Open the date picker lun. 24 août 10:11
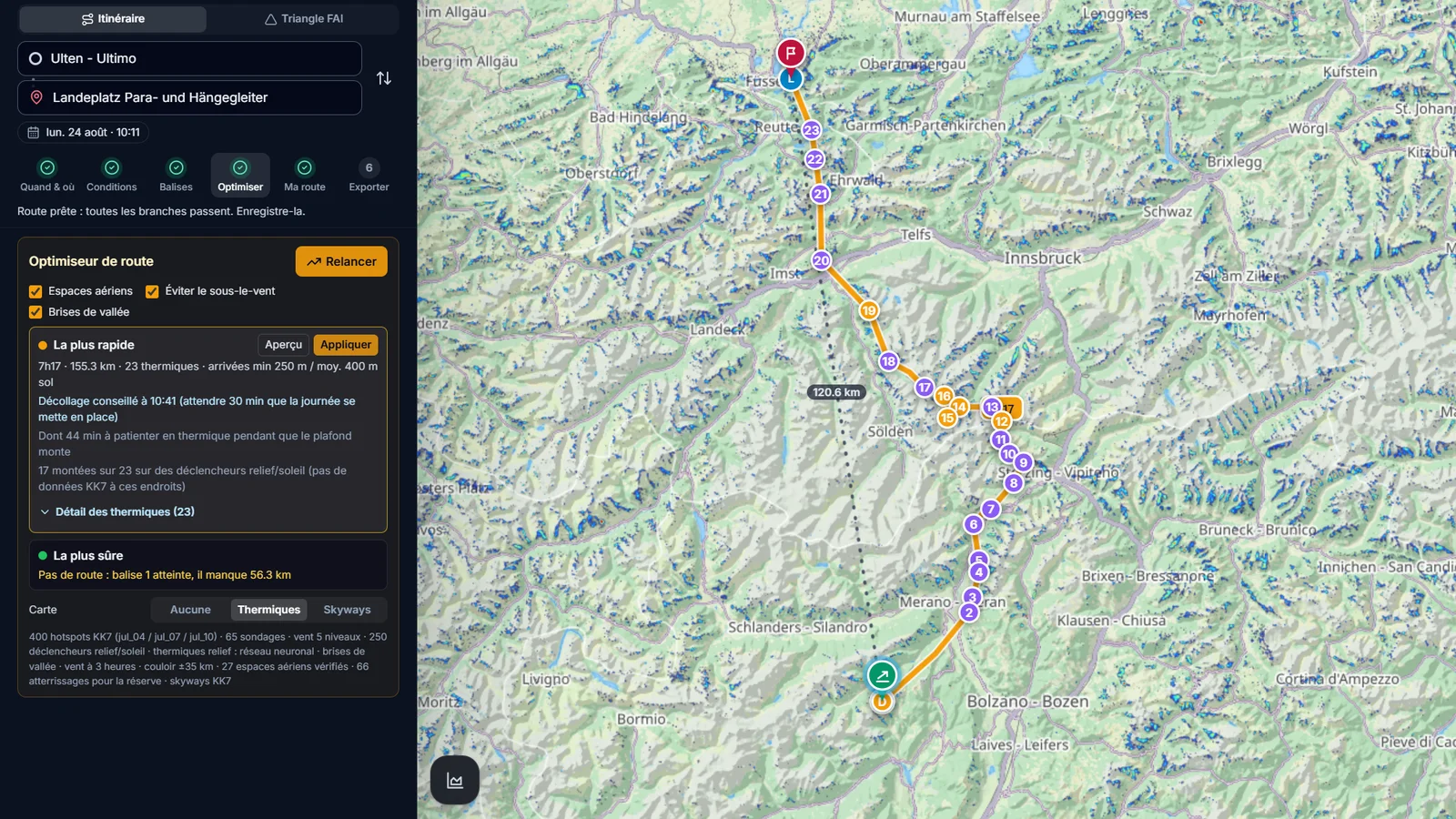1456x819 pixels. tap(84, 132)
